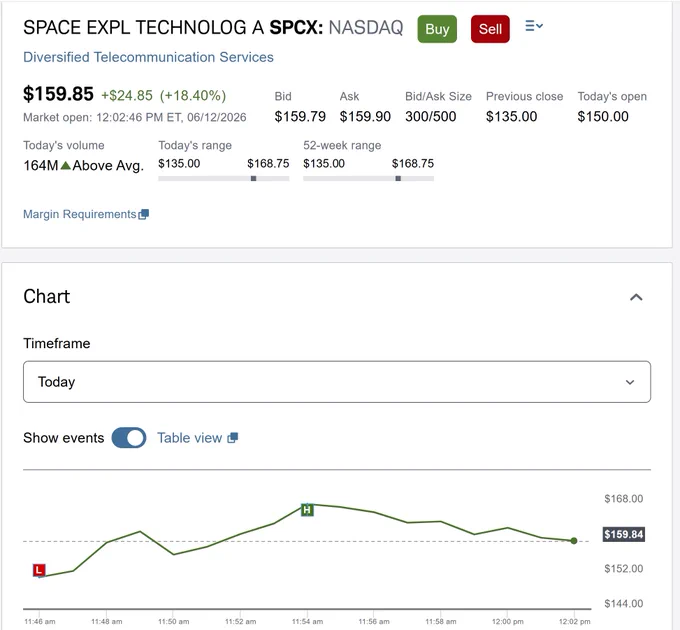Click the dropdown arrow in Timeframe box

pos(630,382)
